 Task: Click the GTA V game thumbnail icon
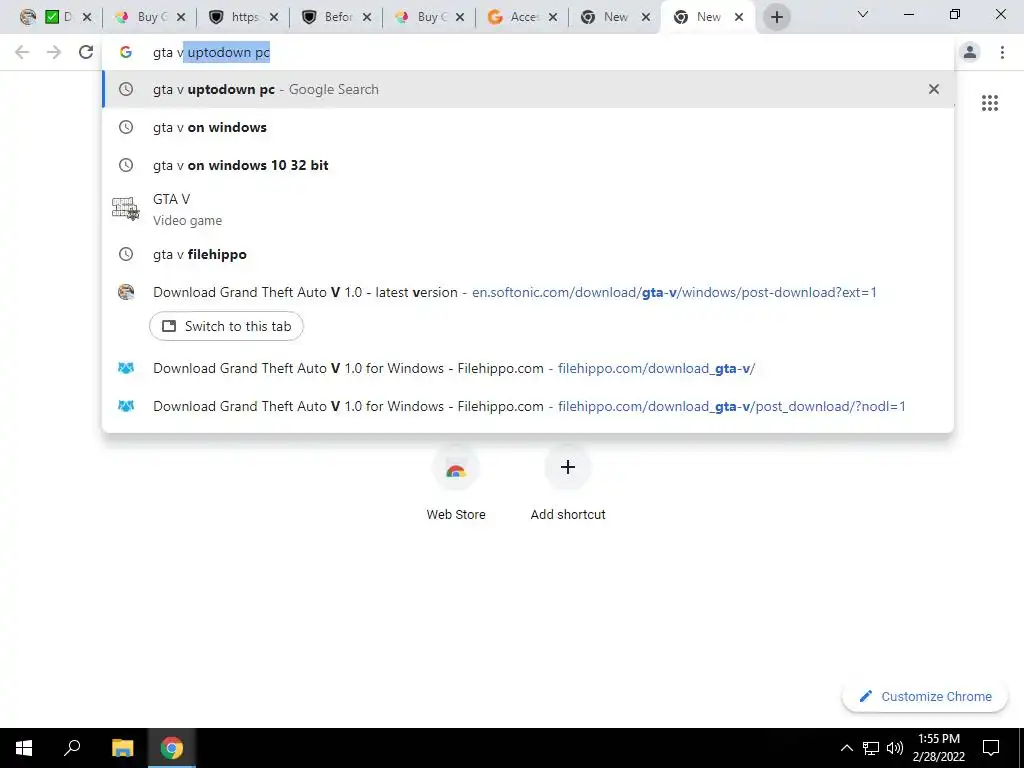(x=125, y=209)
